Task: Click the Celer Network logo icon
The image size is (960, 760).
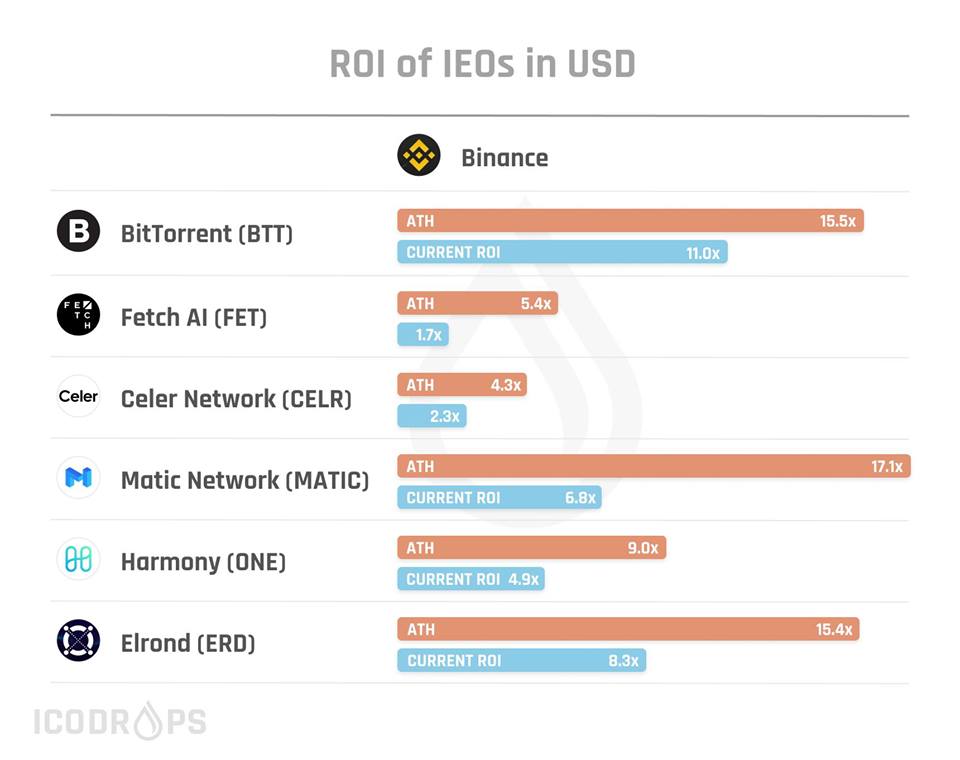Action: pos(78,396)
